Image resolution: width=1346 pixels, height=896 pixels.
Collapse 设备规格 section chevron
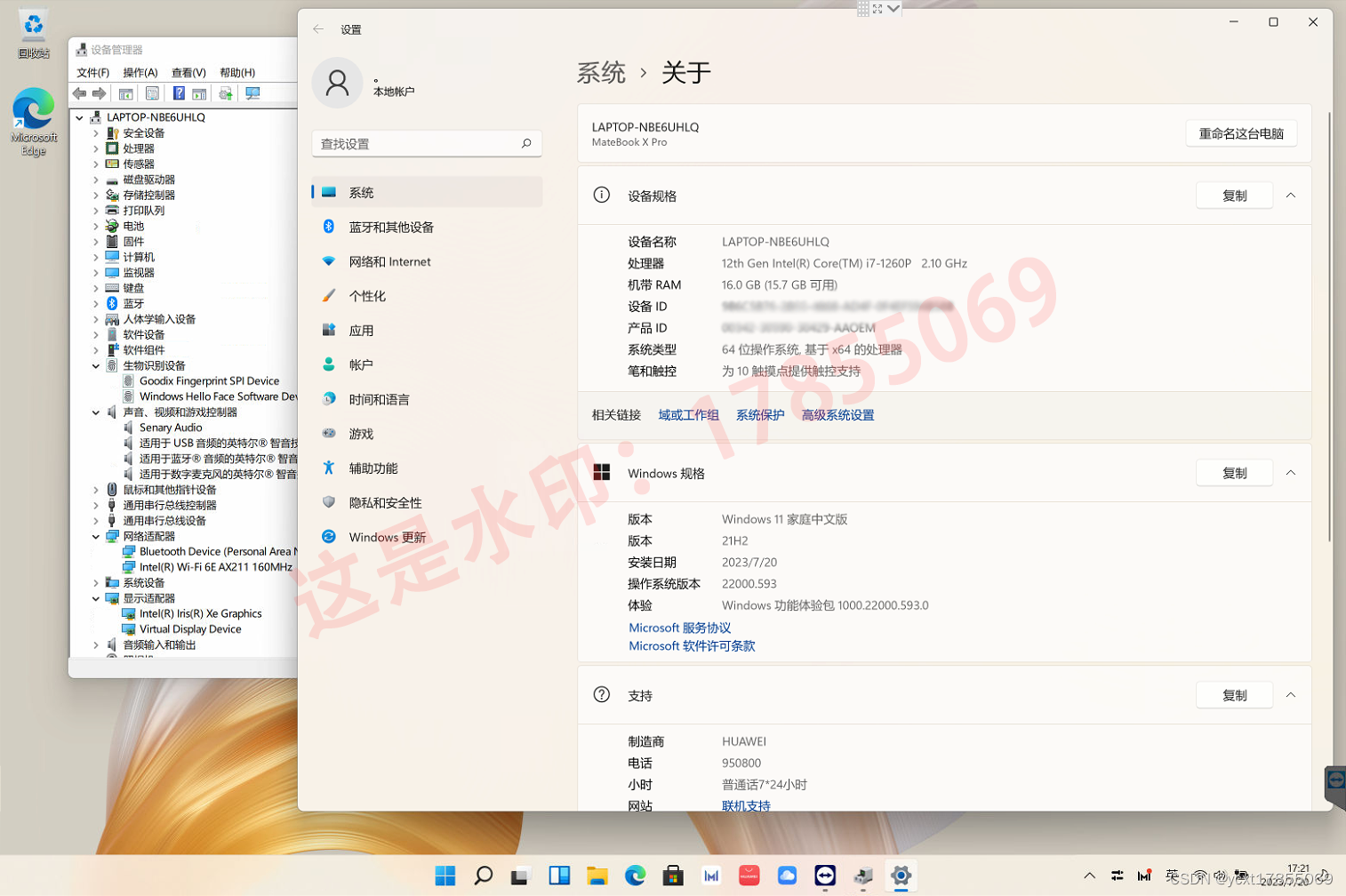click(1291, 196)
